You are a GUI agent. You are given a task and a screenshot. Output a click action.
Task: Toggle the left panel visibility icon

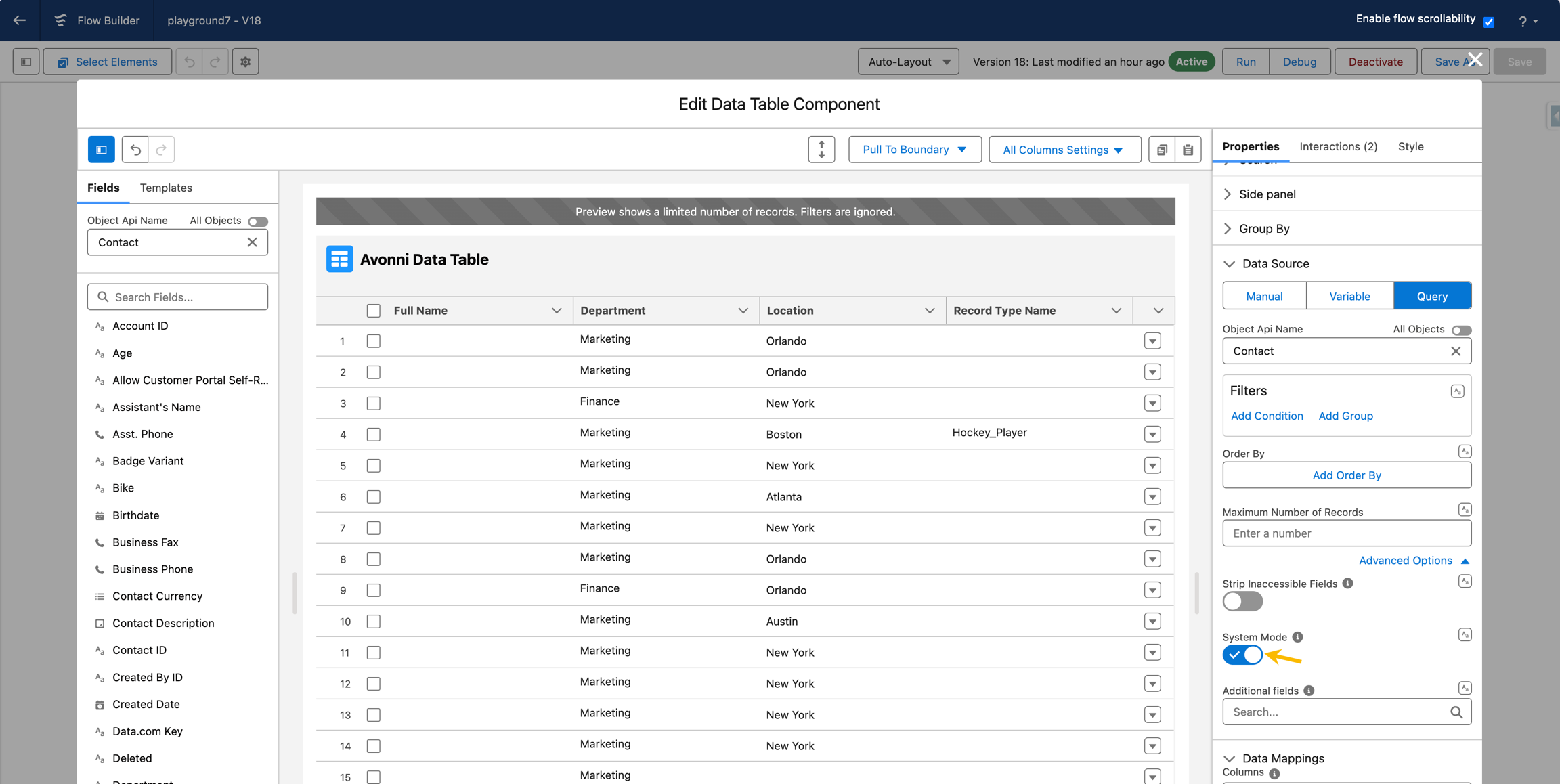point(102,150)
